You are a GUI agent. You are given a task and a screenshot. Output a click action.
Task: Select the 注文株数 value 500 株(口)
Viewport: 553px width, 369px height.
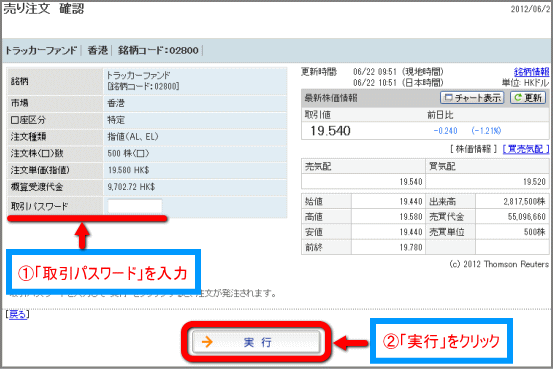click(128, 153)
